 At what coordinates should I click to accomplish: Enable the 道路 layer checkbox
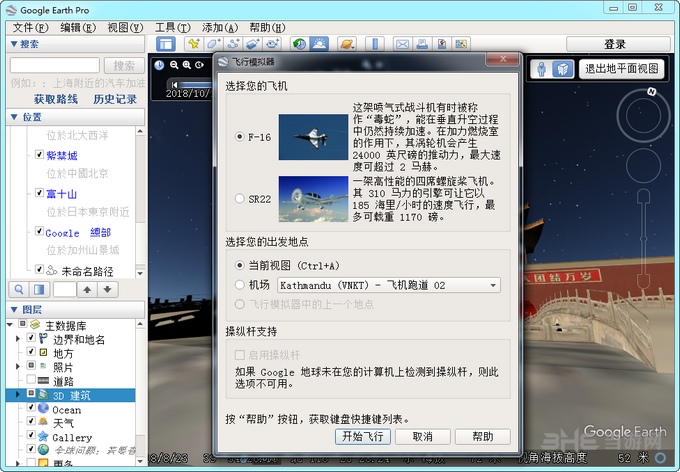(x=31, y=380)
